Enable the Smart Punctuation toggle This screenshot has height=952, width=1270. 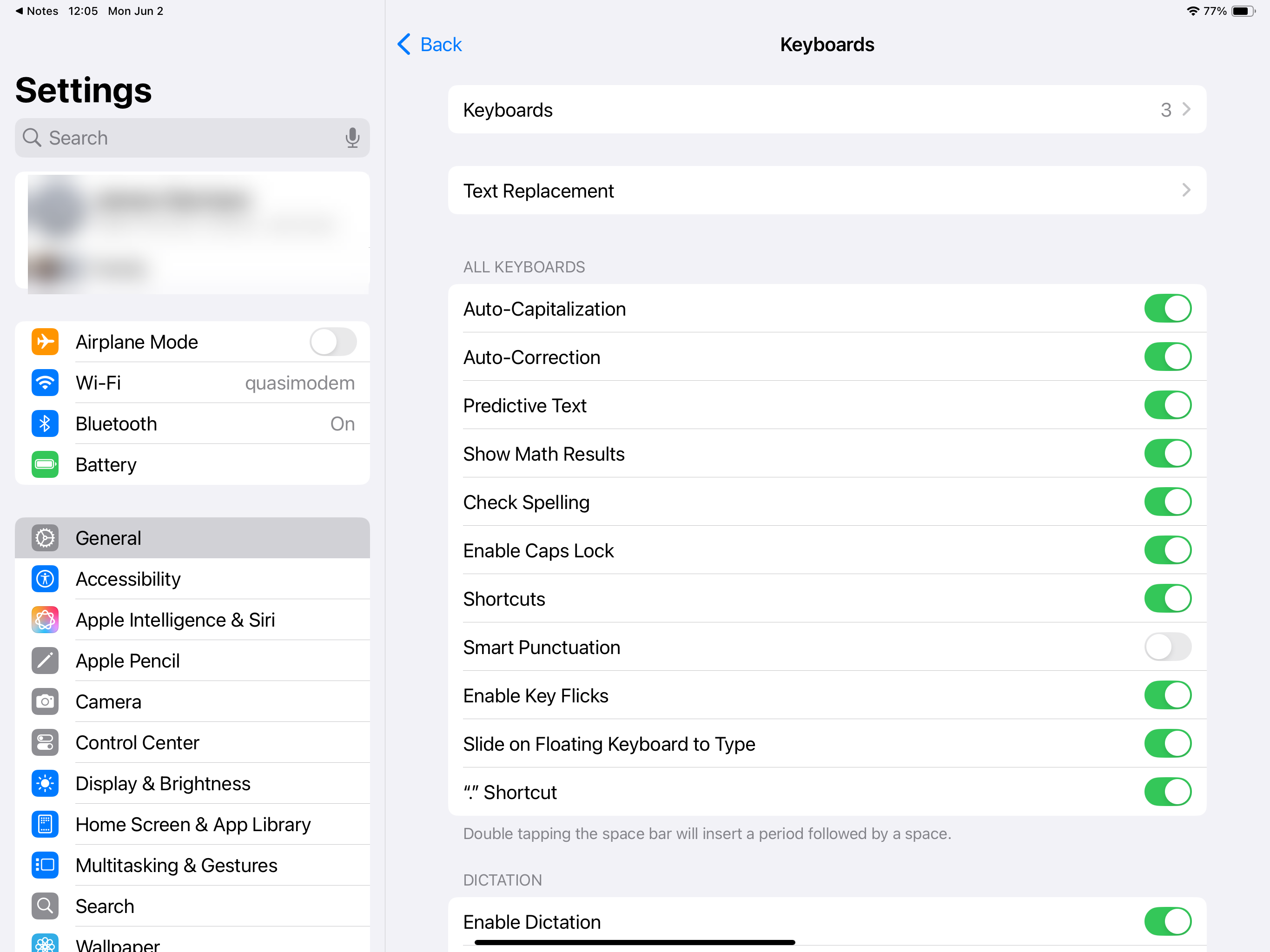click(x=1167, y=647)
